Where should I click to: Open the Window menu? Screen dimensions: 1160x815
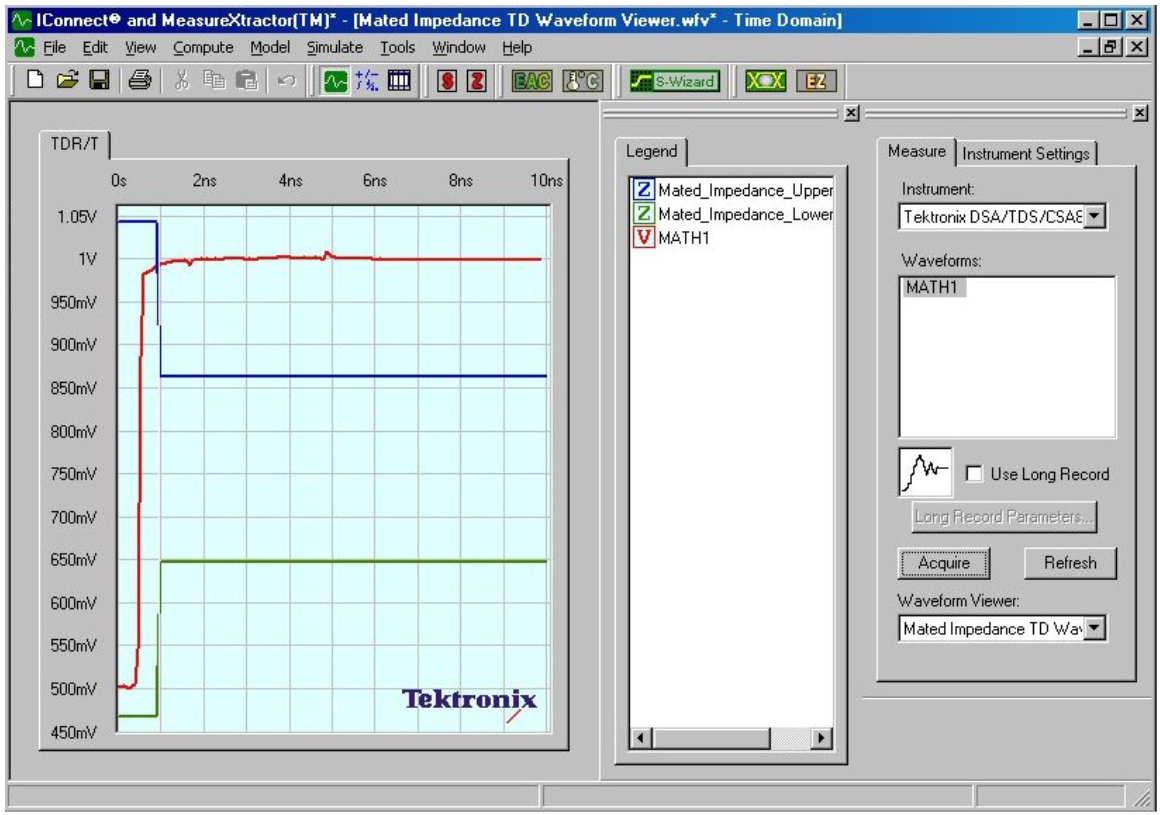[x=459, y=47]
